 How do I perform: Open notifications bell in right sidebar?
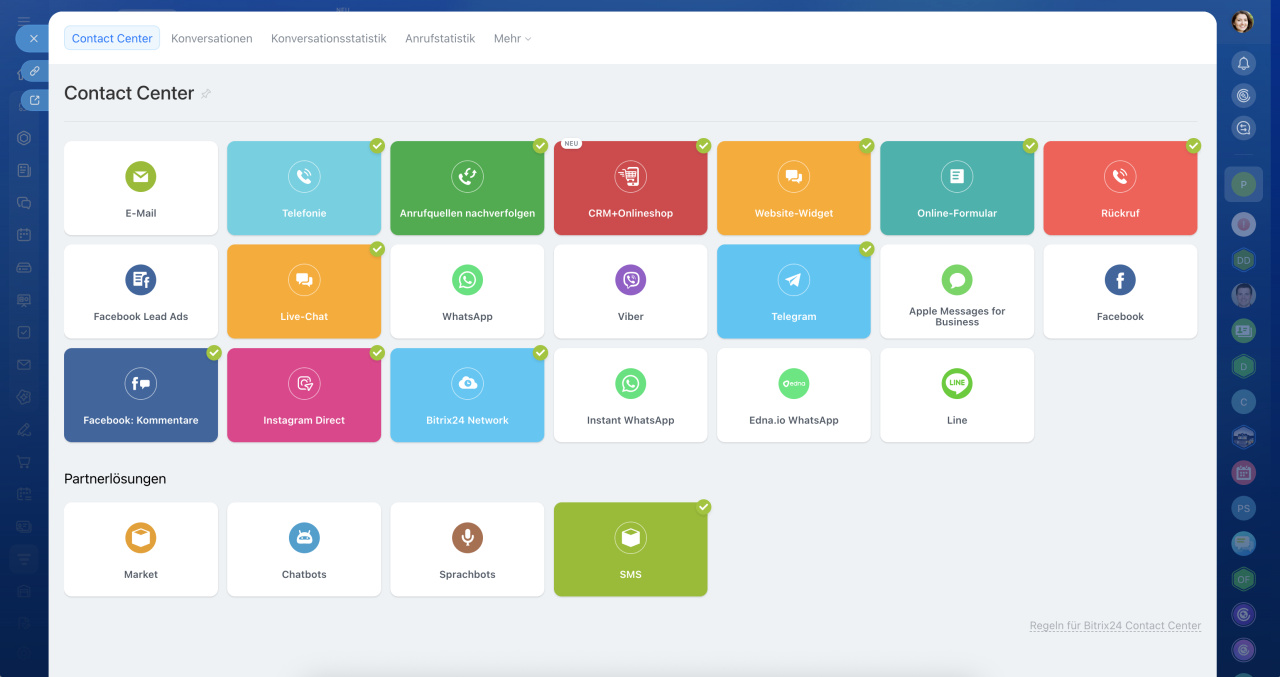[1243, 63]
